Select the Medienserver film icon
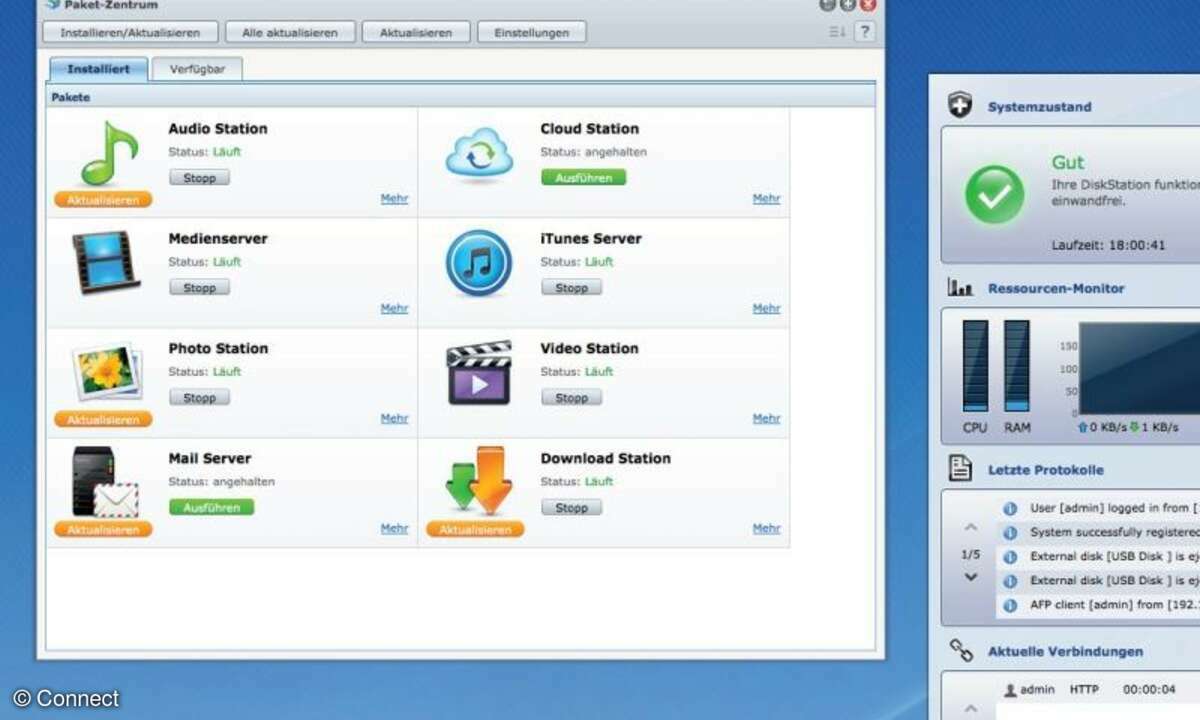This screenshot has height=720, width=1200. [x=105, y=264]
